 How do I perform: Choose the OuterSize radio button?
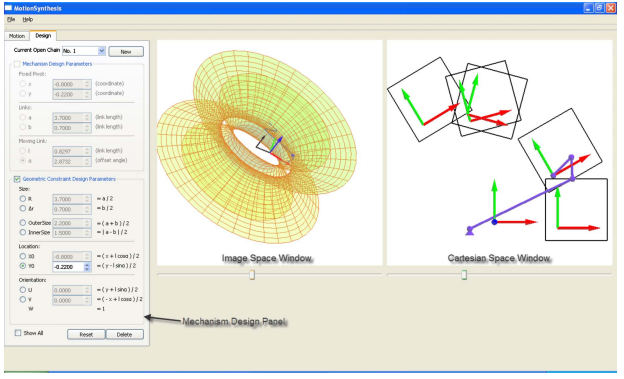(23, 223)
